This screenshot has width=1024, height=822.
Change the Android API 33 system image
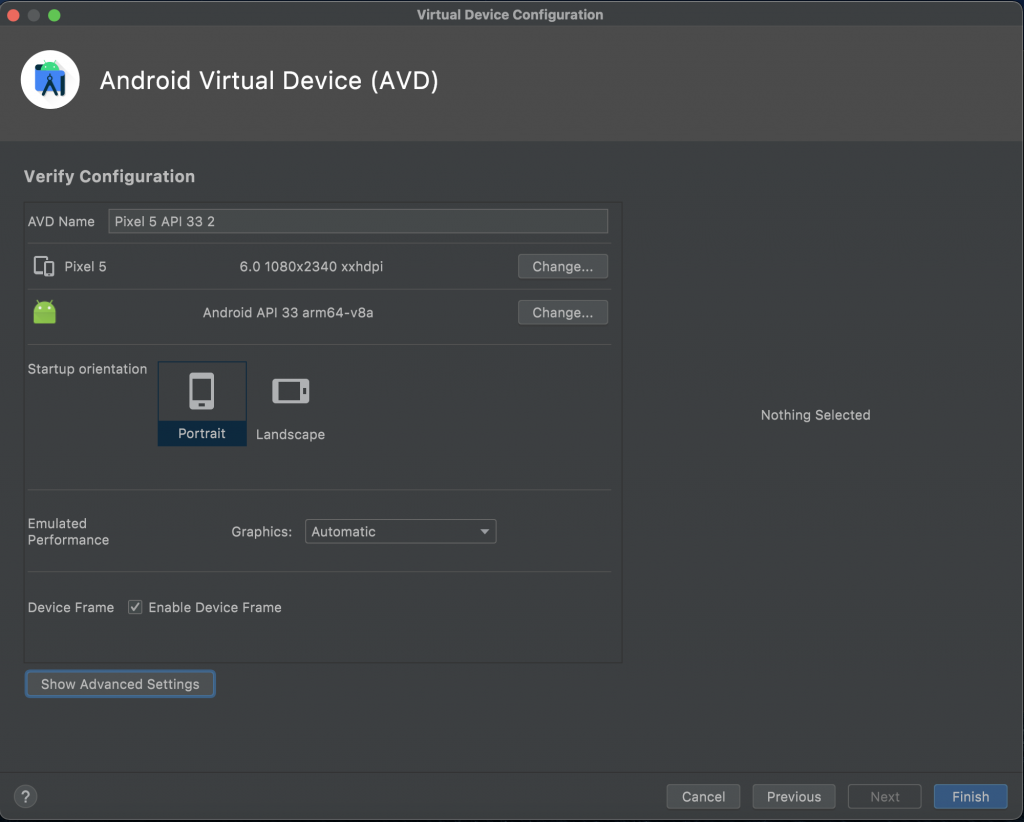(x=563, y=312)
